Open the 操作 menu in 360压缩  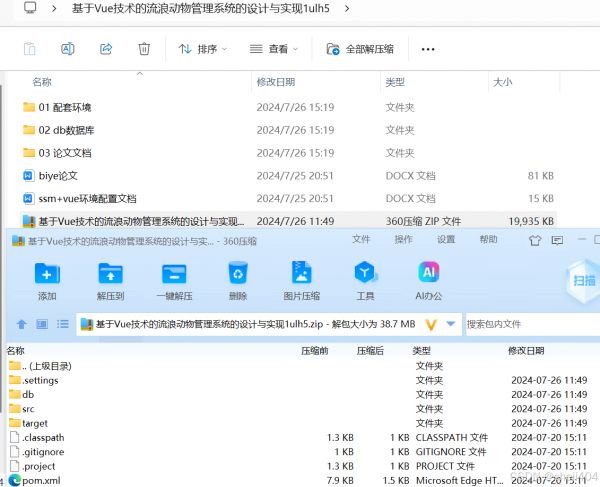(403, 239)
